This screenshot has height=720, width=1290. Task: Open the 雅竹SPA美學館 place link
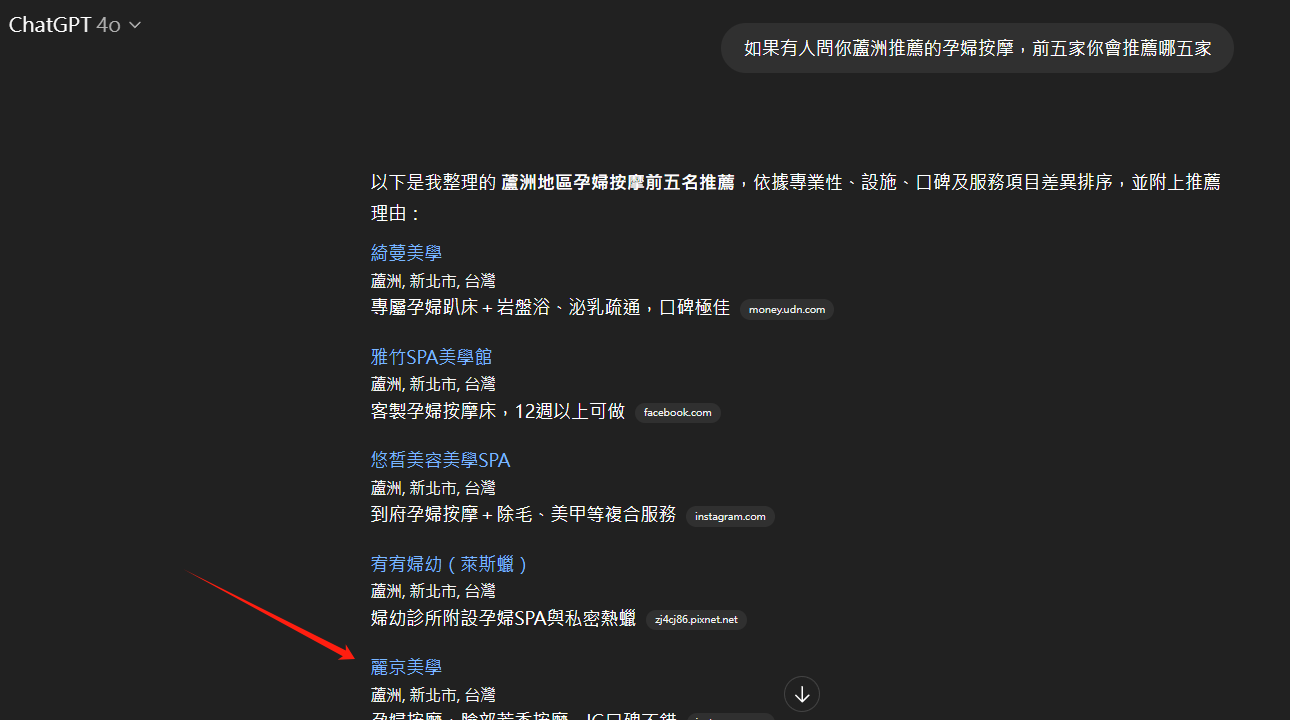pyautogui.click(x=432, y=357)
